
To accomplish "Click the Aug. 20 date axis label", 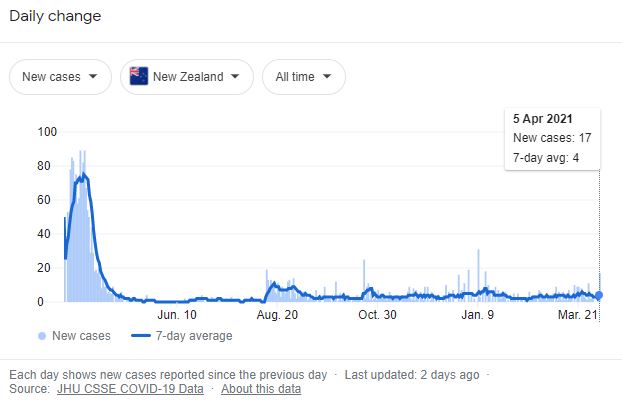I will (277, 315).
